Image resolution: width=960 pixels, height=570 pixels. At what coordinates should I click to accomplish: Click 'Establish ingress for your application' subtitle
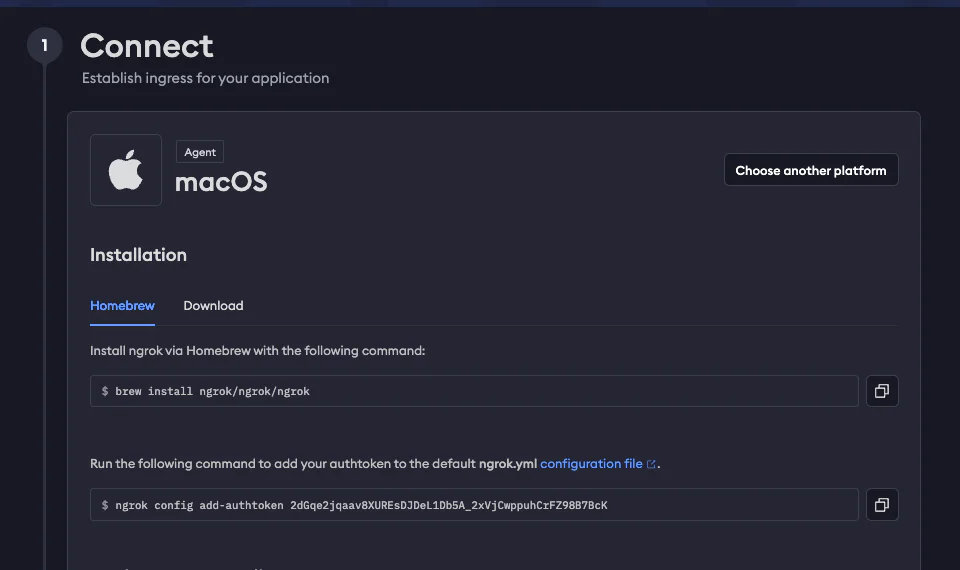(206, 78)
